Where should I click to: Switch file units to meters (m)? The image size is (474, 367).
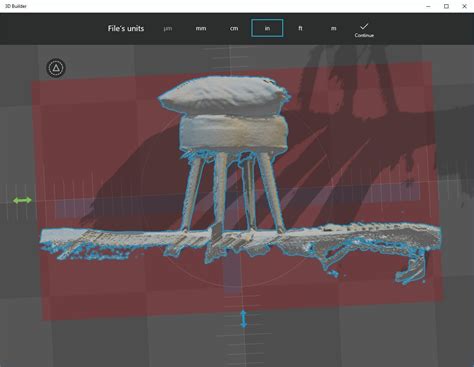click(x=333, y=28)
